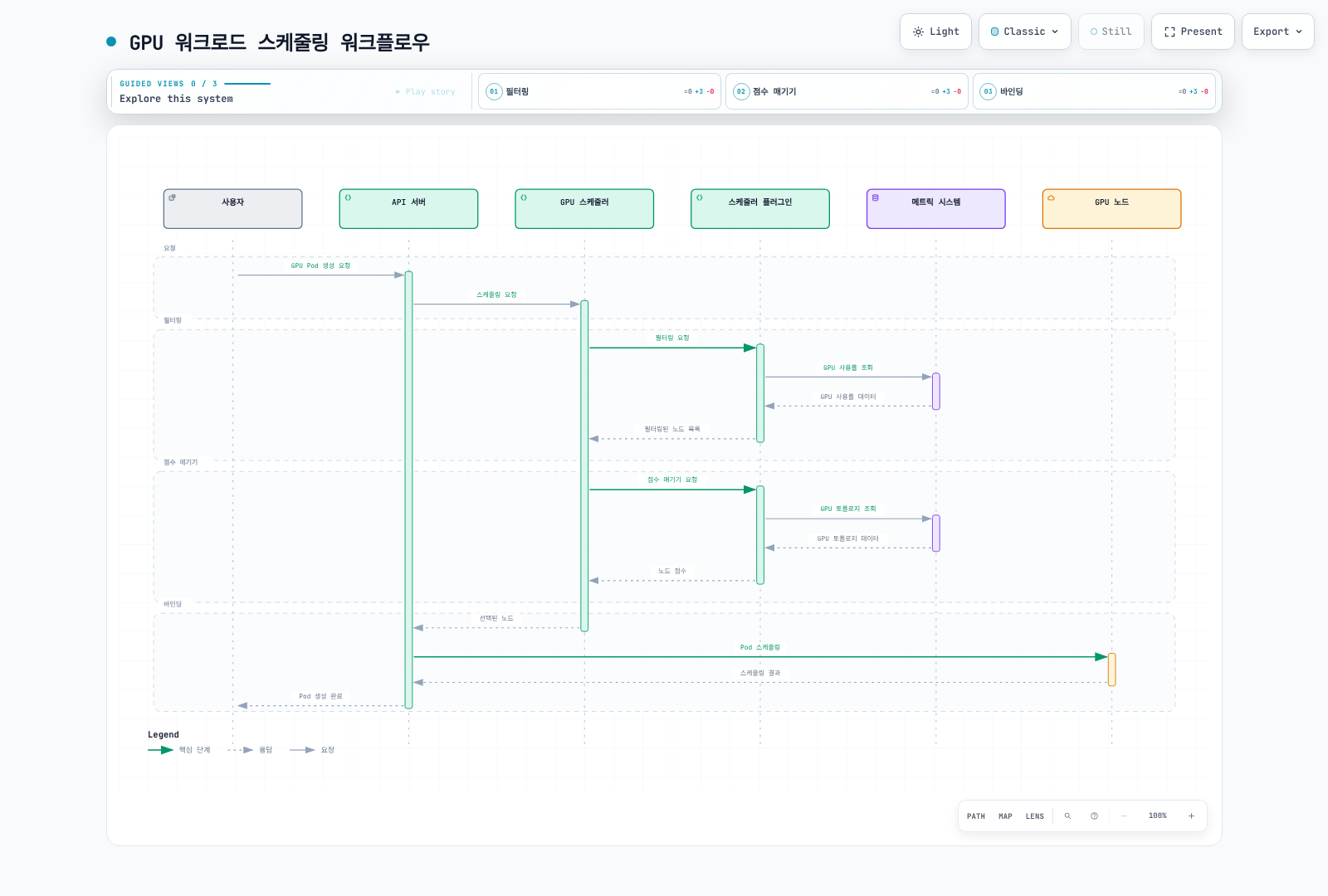Select the GPU 노드 participant box
The width and height of the screenshot is (1328, 896).
[1112, 208]
